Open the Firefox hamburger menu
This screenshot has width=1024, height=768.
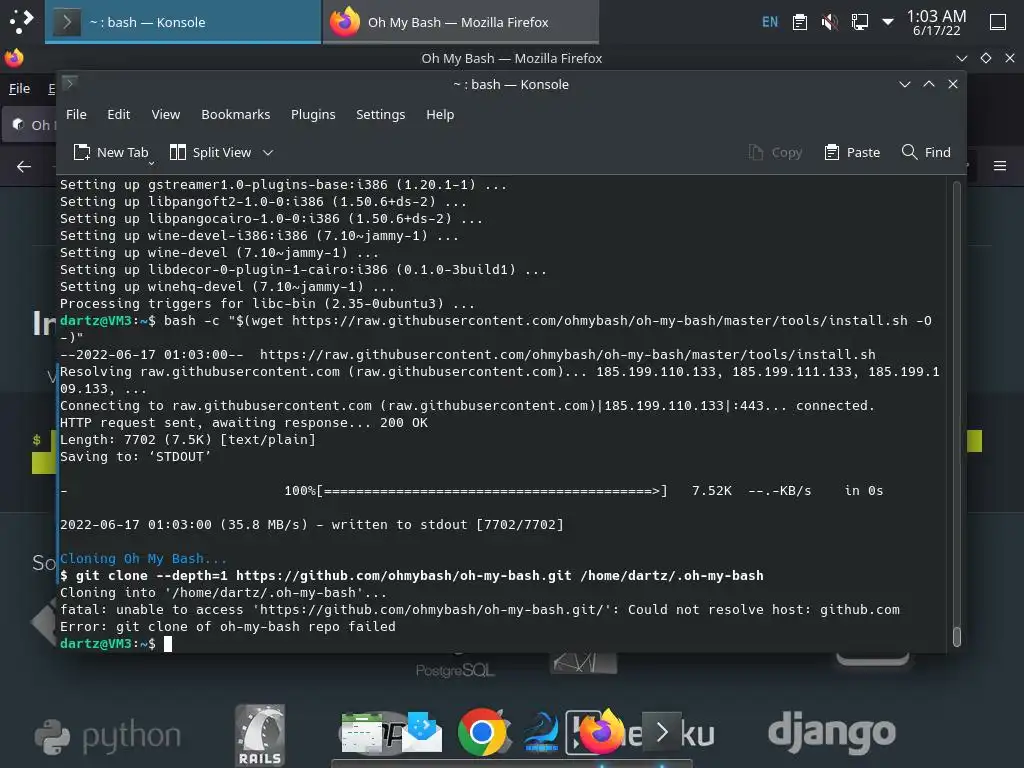(1000, 166)
